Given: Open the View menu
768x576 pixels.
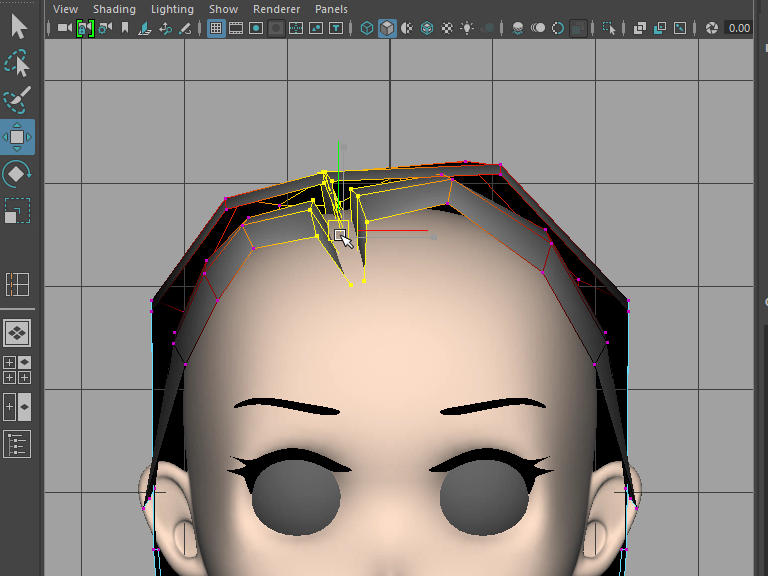Looking at the screenshot, I should [65, 9].
